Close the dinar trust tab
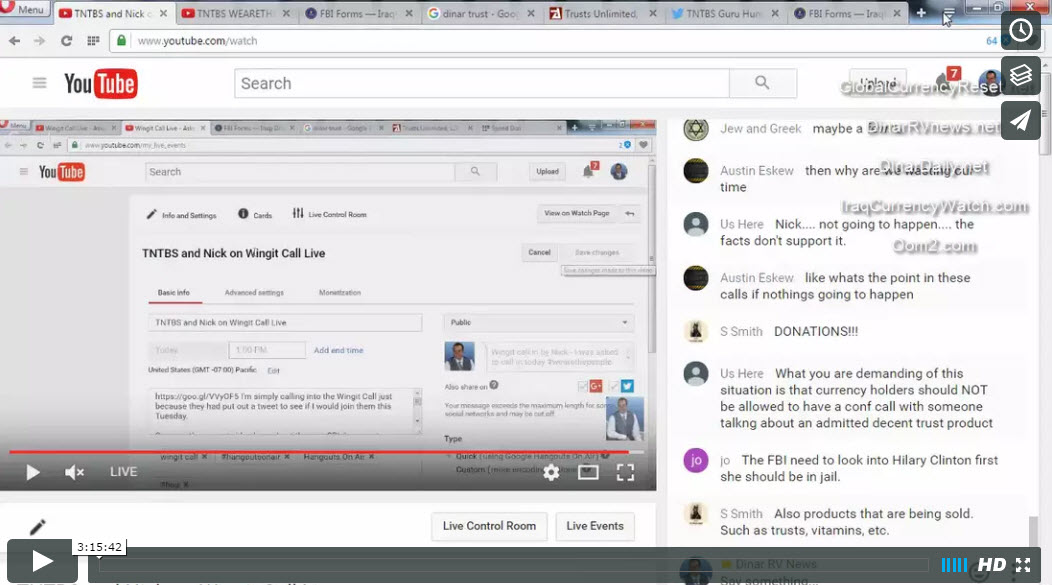The width and height of the screenshot is (1052, 585). (531, 13)
